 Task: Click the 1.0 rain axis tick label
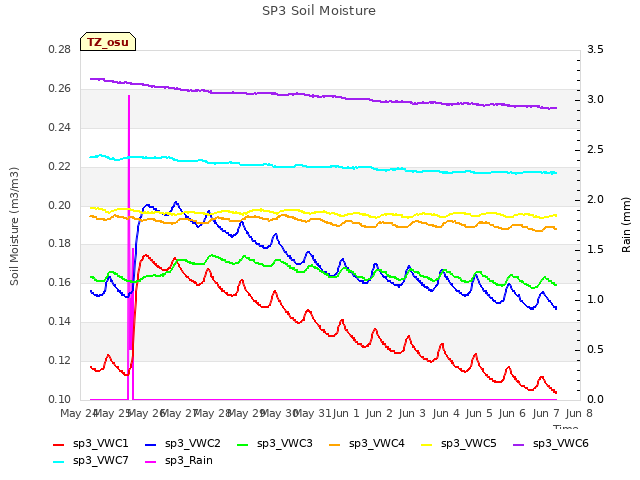click(x=595, y=300)
